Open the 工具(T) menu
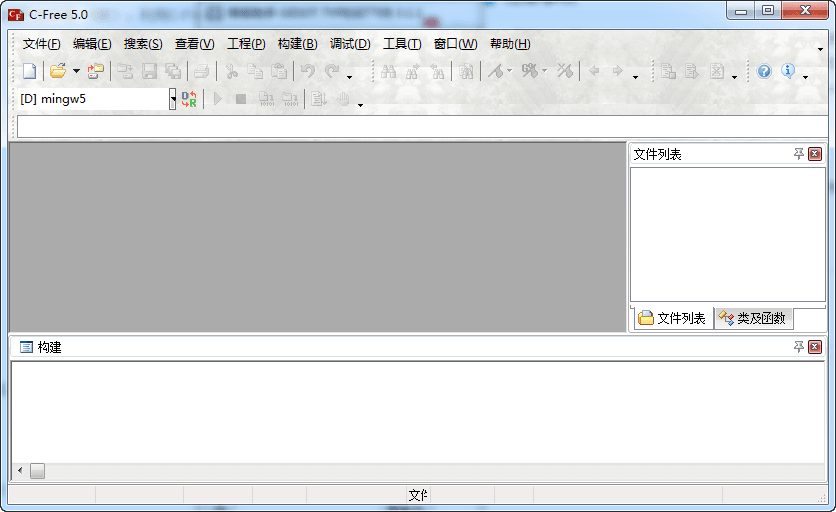The width and height of the screenshot is (836, 512). click(402, 44)
